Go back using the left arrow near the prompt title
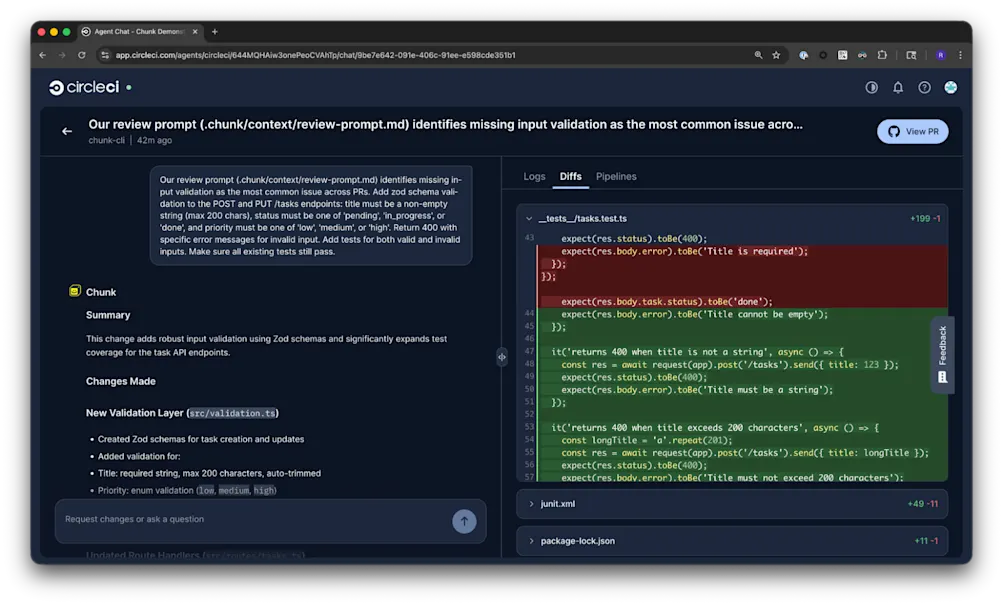Image resolution: width=1003 pixels, height=605 pixels. click(66, 131)
